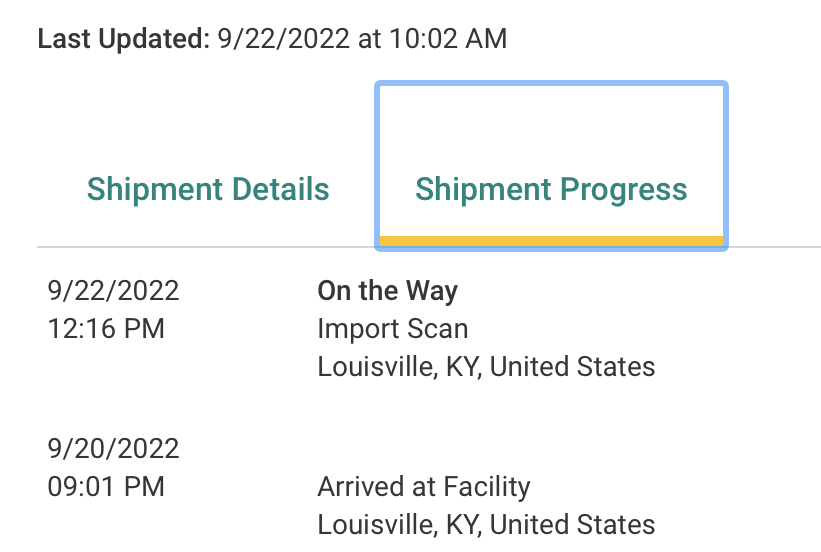Click the On the Way status heading

coord(387,291)
